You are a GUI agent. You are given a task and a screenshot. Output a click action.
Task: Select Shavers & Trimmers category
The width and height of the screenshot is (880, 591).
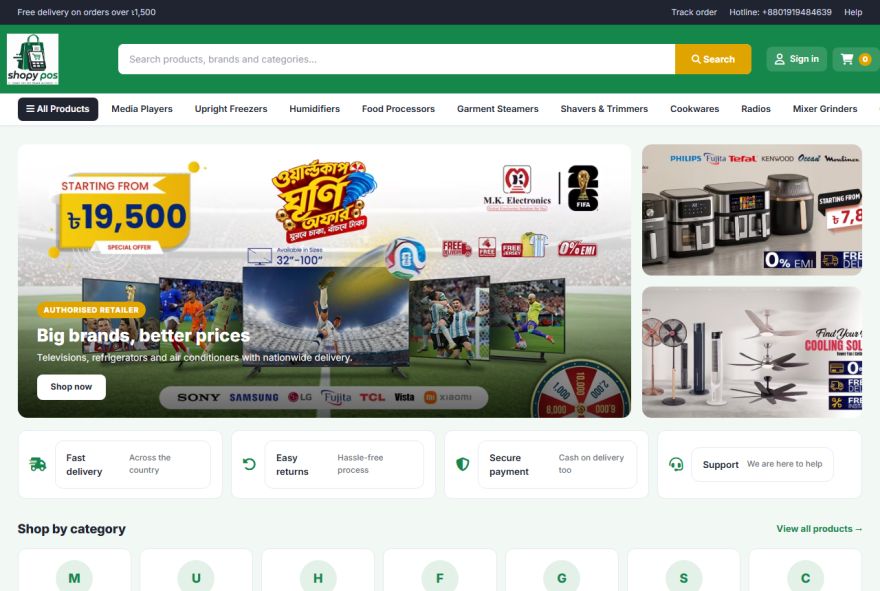pos(604,109)
